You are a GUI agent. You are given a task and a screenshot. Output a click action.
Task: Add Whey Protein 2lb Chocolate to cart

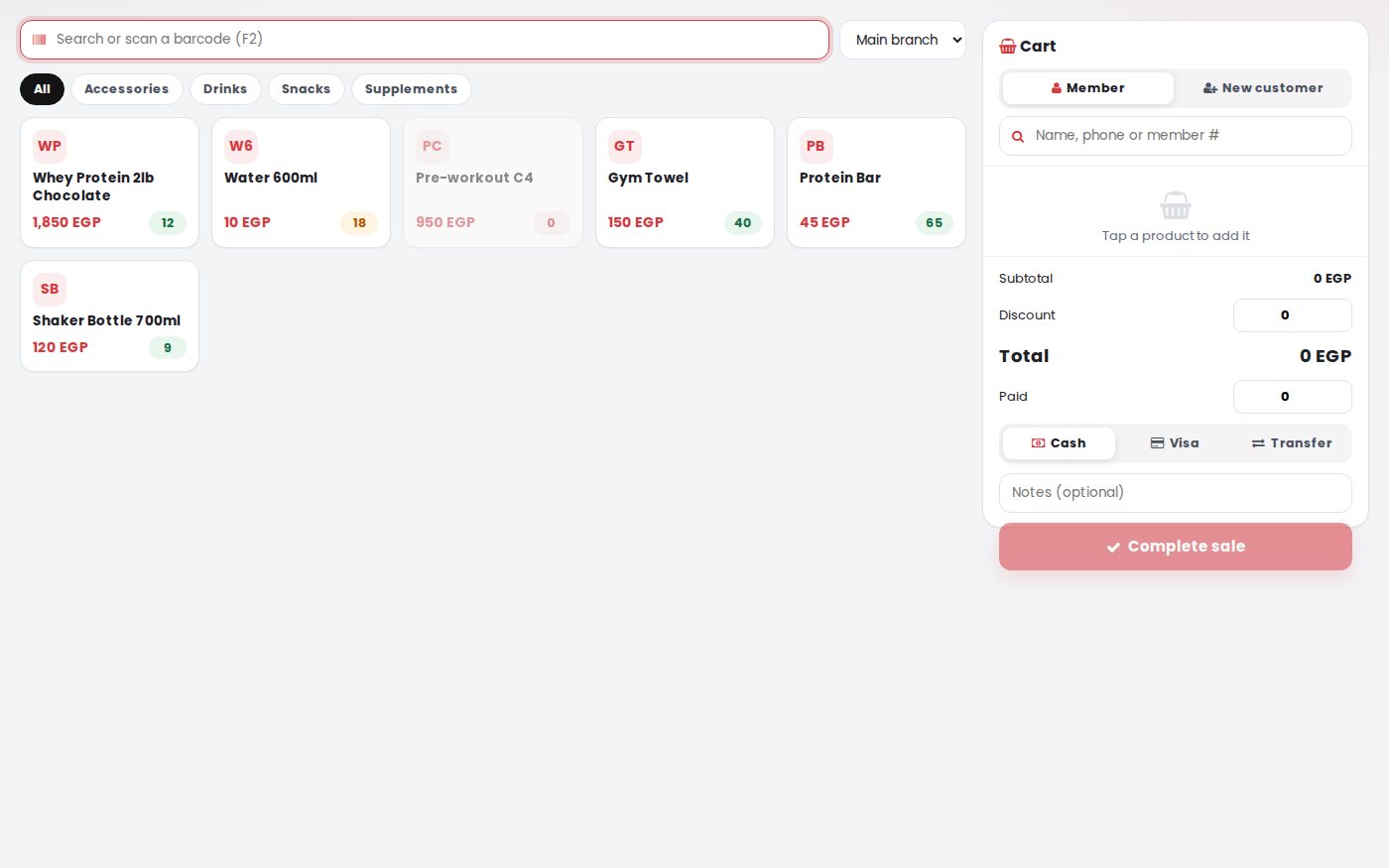109,183
